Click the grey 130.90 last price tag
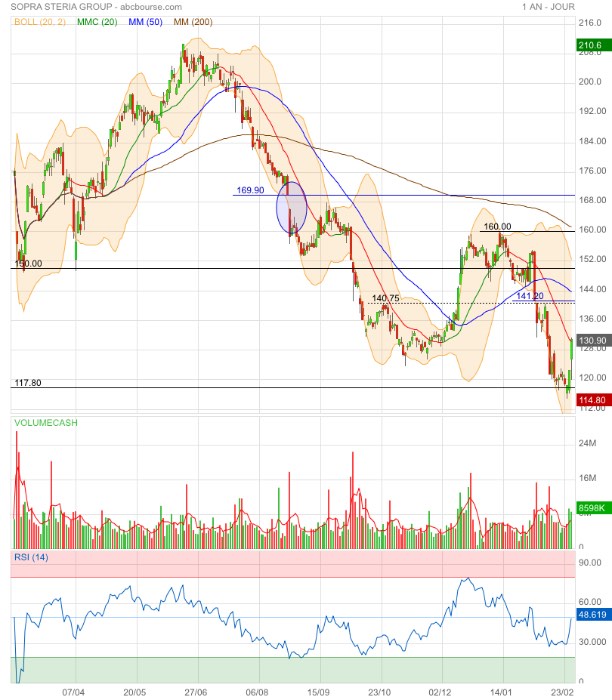The image size is (612, 700). click(x=594, y=340)
